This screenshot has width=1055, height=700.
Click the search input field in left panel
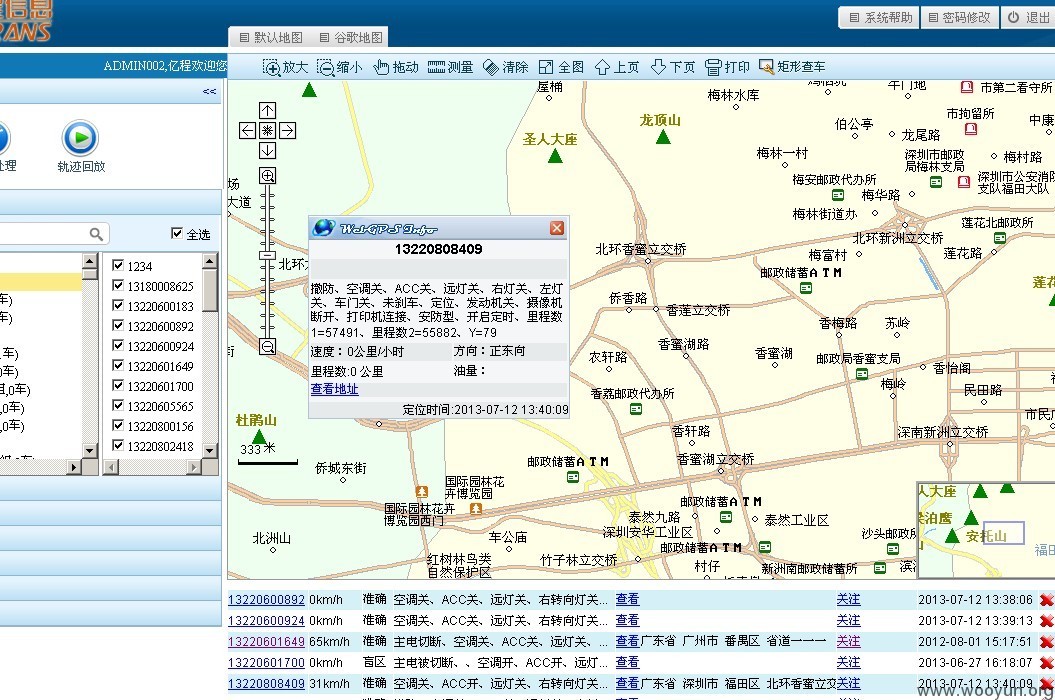(x=43, y=234)
